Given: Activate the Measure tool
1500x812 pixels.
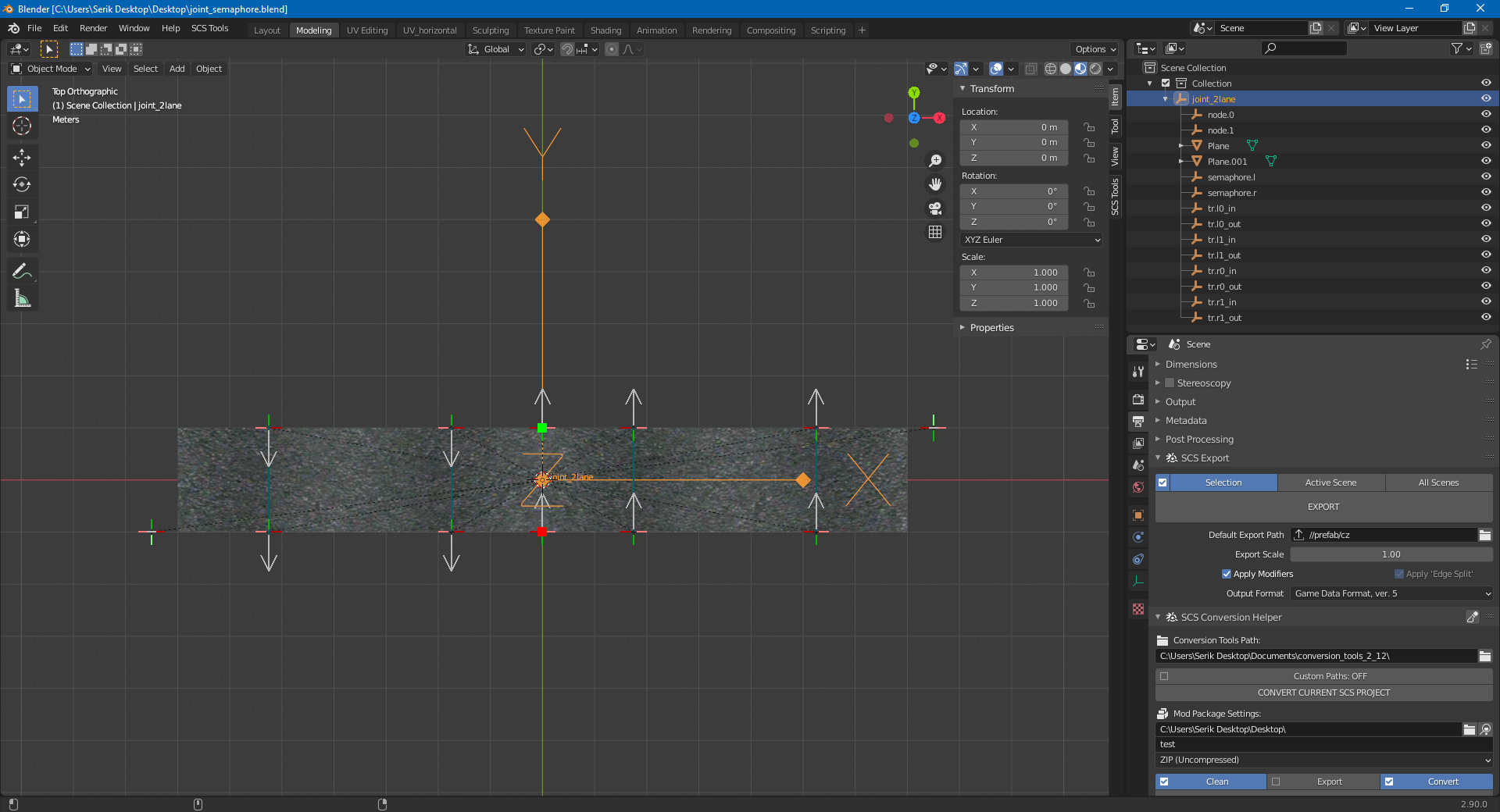Looking at the screenshot, I should (x=22, y=299).
